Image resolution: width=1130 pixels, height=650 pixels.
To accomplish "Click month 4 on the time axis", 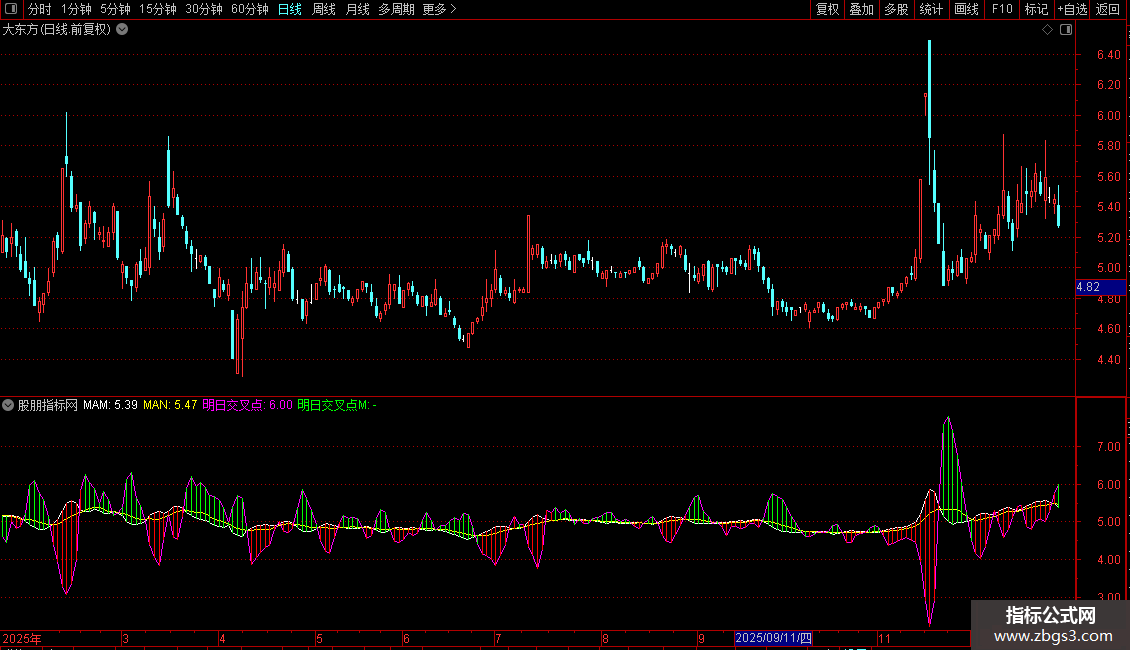I will click(222, 638).
